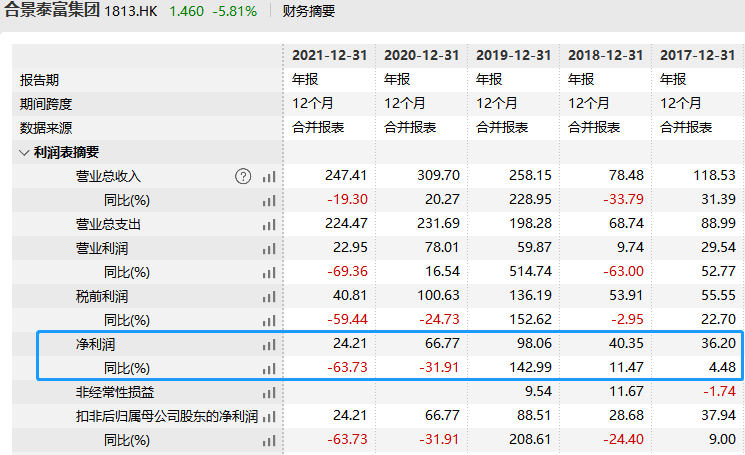Select the 2018-12-31 column header

pos(605,56)
